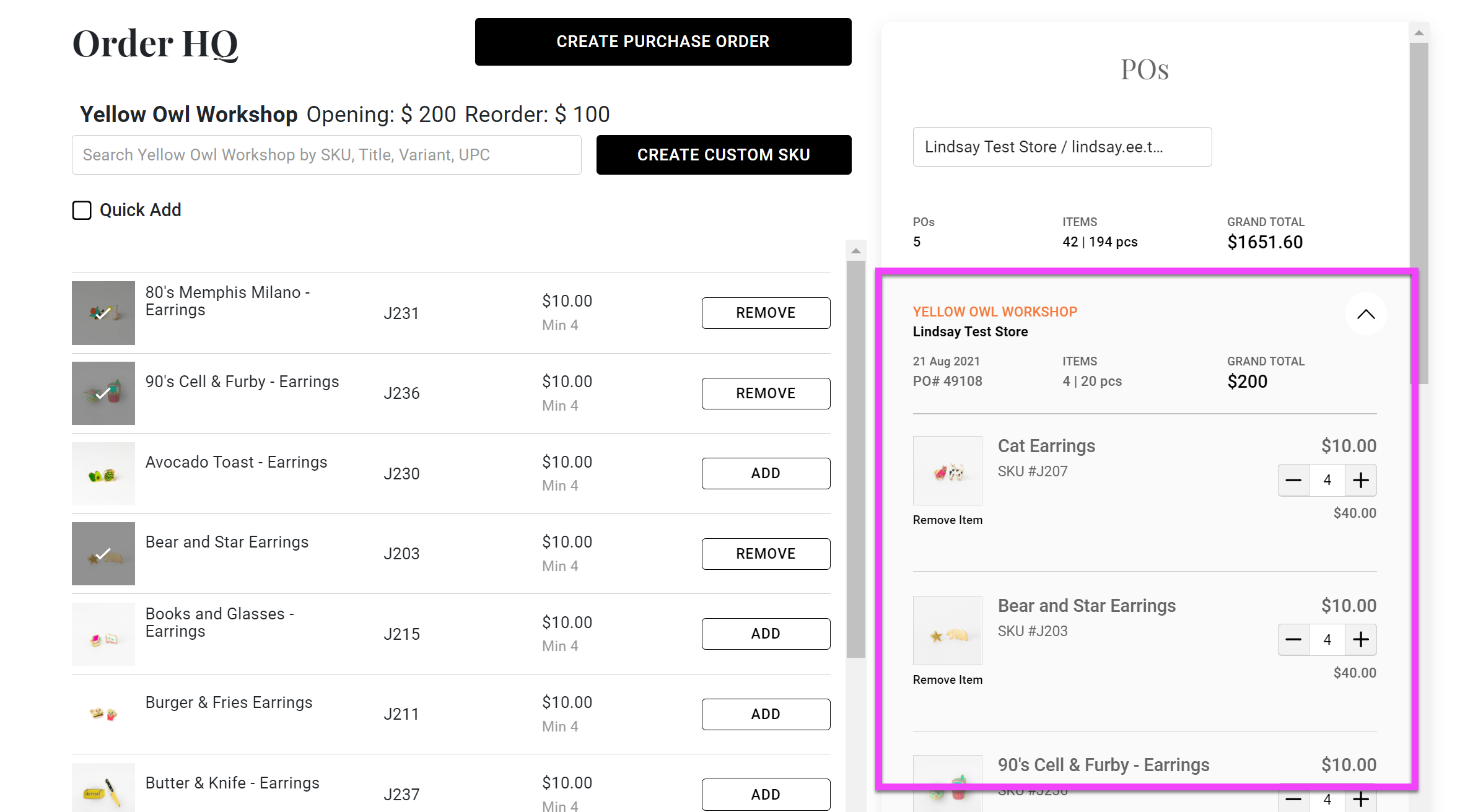Decrease Cat Earrings quantity with minus
This screenshot has height=812, width=1460.
coord(1293,480)
